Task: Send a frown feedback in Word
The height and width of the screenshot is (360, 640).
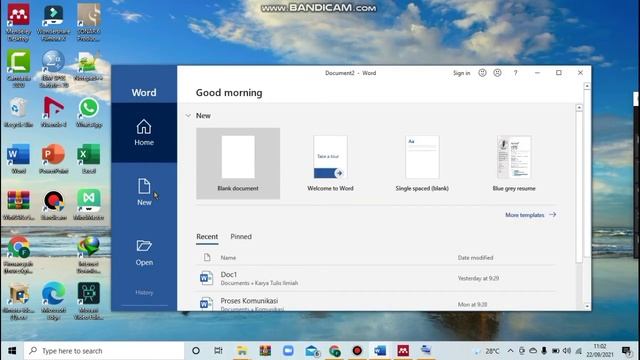Action: pyautogui.click(x=497, y=73)
